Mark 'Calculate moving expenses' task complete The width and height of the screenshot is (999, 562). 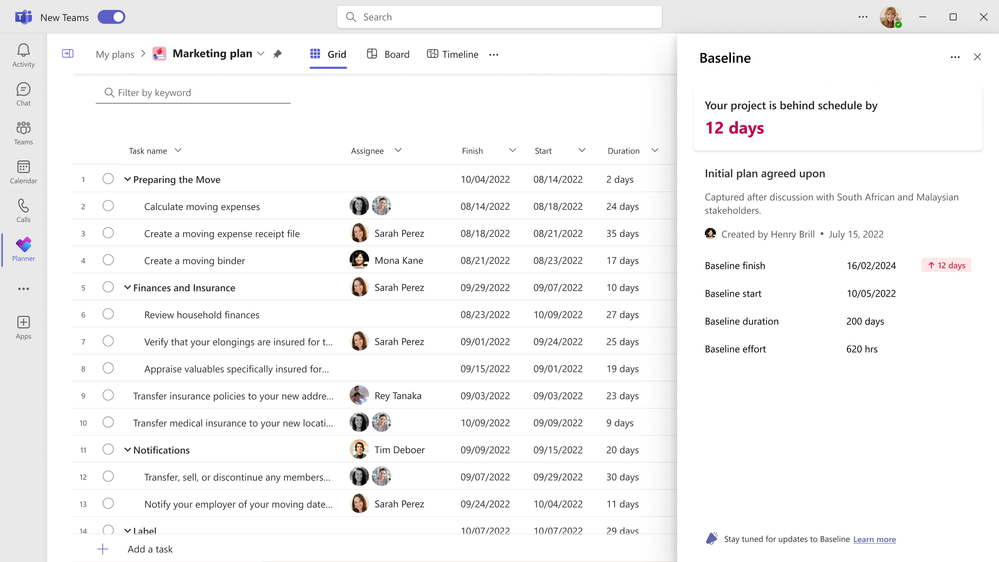tap(108, 206)
